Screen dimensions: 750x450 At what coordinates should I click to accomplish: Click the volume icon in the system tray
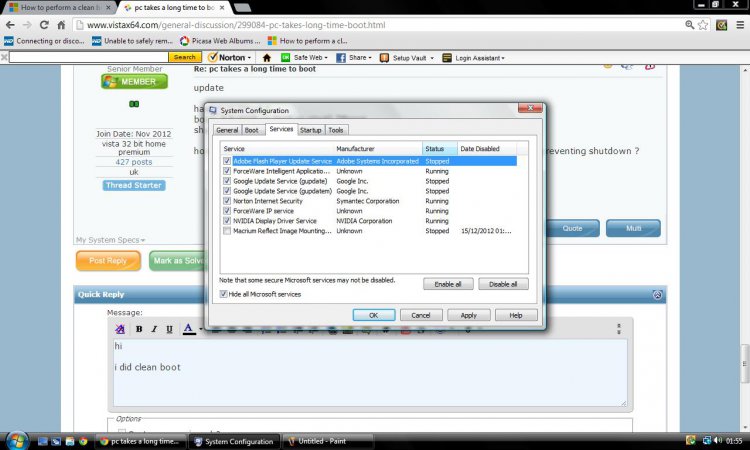click(717, 440)
